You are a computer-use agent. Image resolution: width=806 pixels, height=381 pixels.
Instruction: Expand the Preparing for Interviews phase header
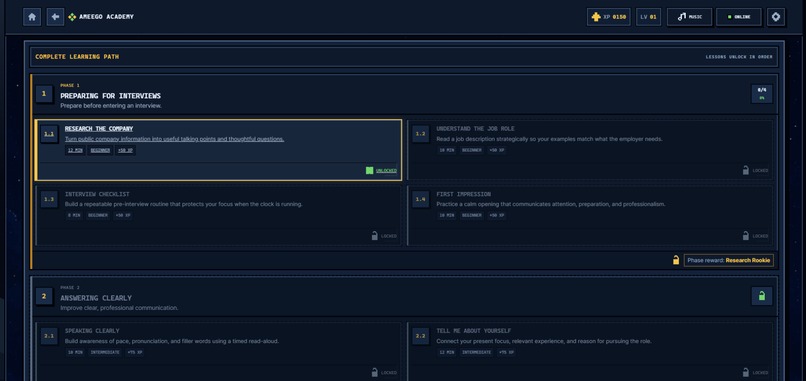pos(404,95)
